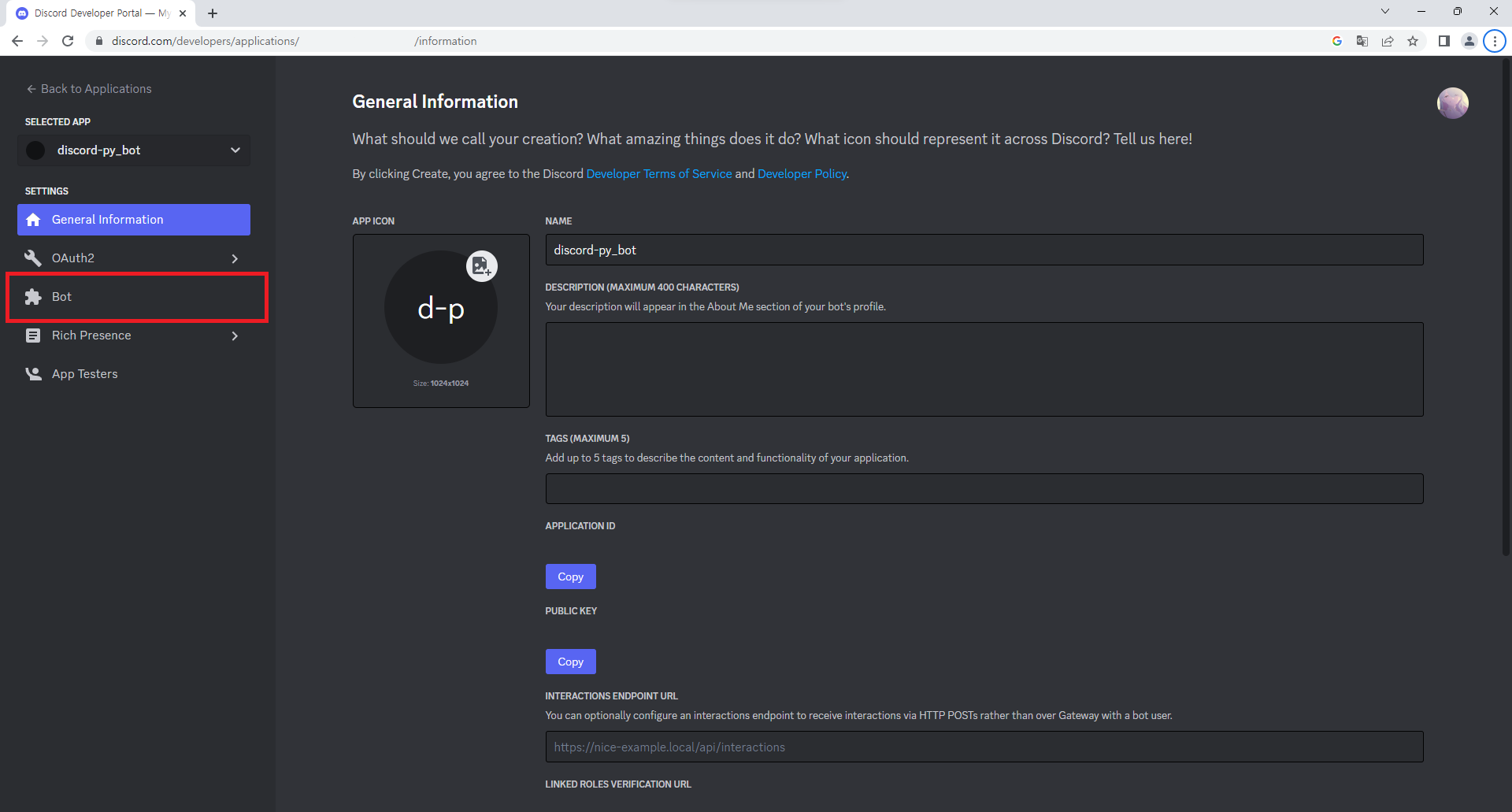Click the user profile avatar
The image size is (1512, 812).
[1452, 103]
